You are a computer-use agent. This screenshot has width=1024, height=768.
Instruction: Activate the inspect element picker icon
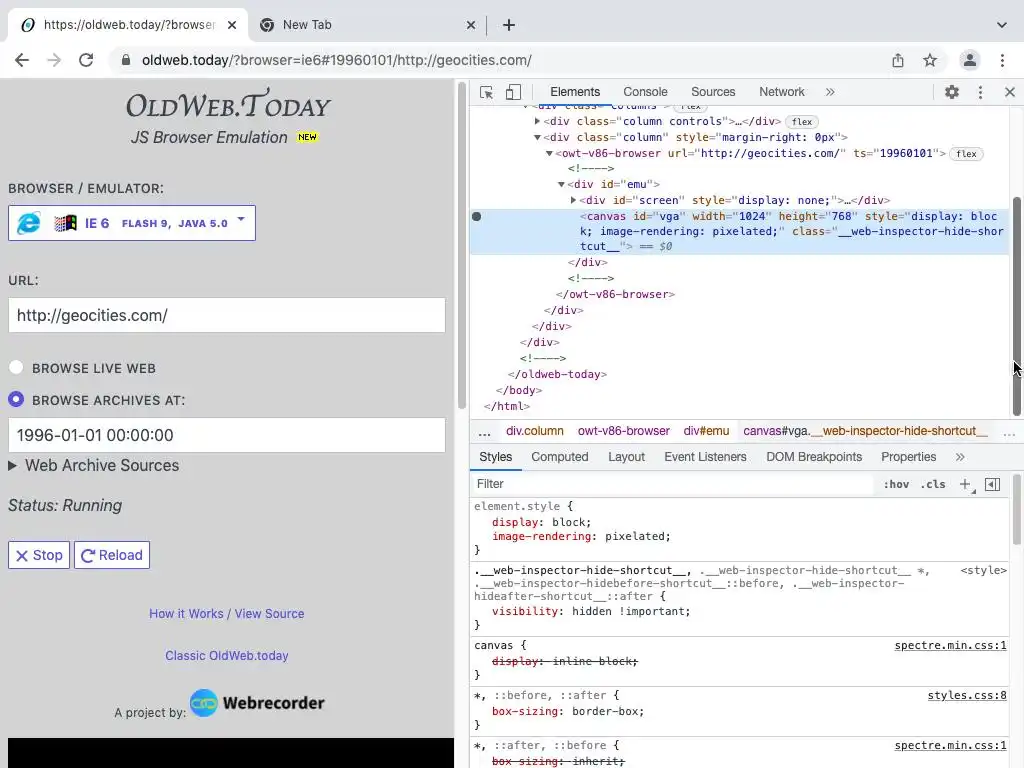486,92
